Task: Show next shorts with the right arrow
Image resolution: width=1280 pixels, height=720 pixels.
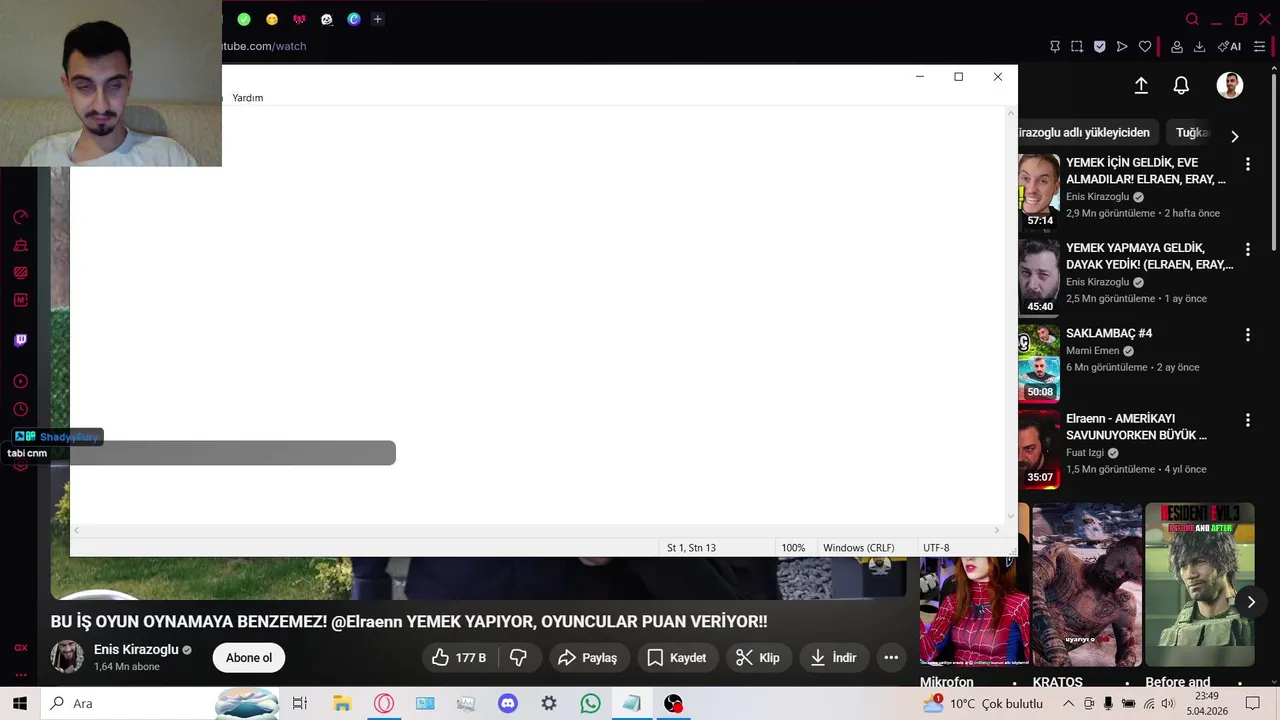Action: (x=1251, y=602)
